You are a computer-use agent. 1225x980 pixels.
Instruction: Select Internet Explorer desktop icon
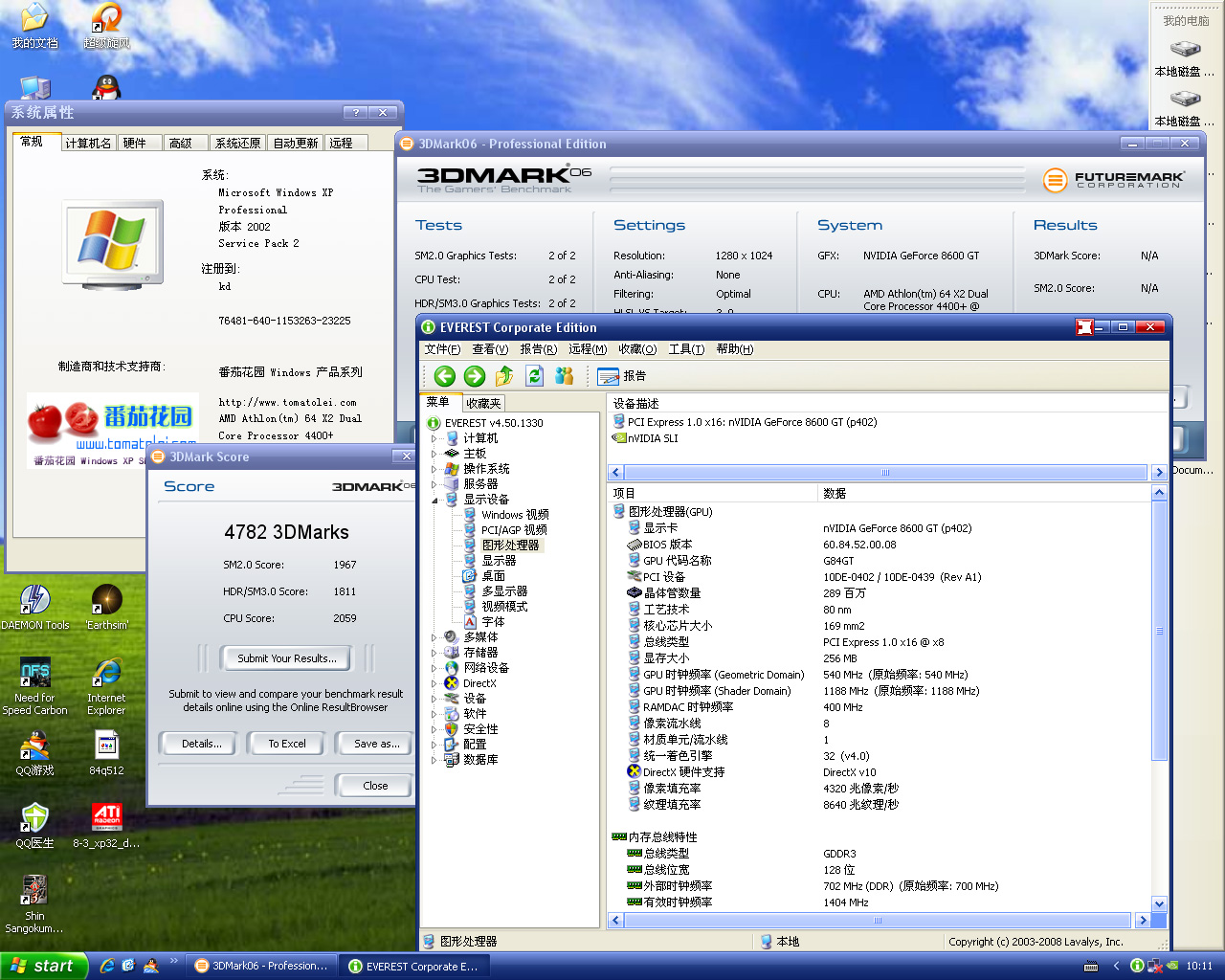(106, 686)
